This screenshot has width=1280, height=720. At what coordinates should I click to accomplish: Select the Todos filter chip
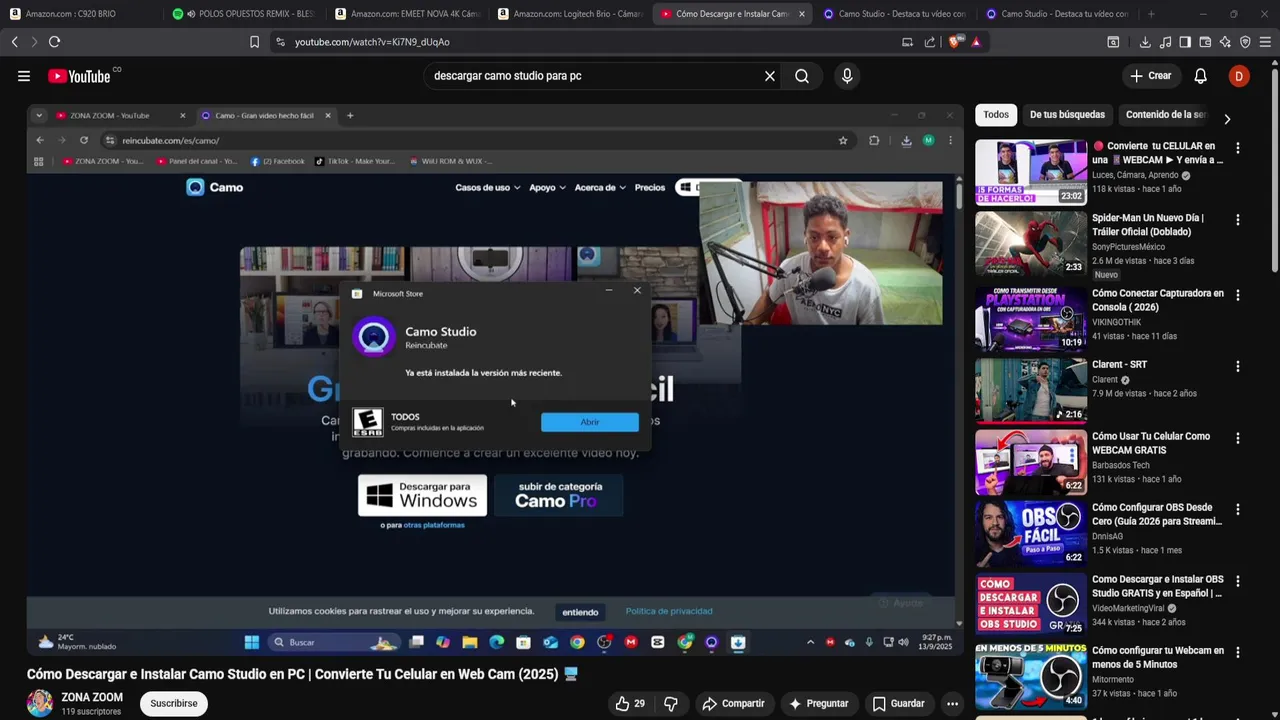pyautogui.click(x=996, y=115)
